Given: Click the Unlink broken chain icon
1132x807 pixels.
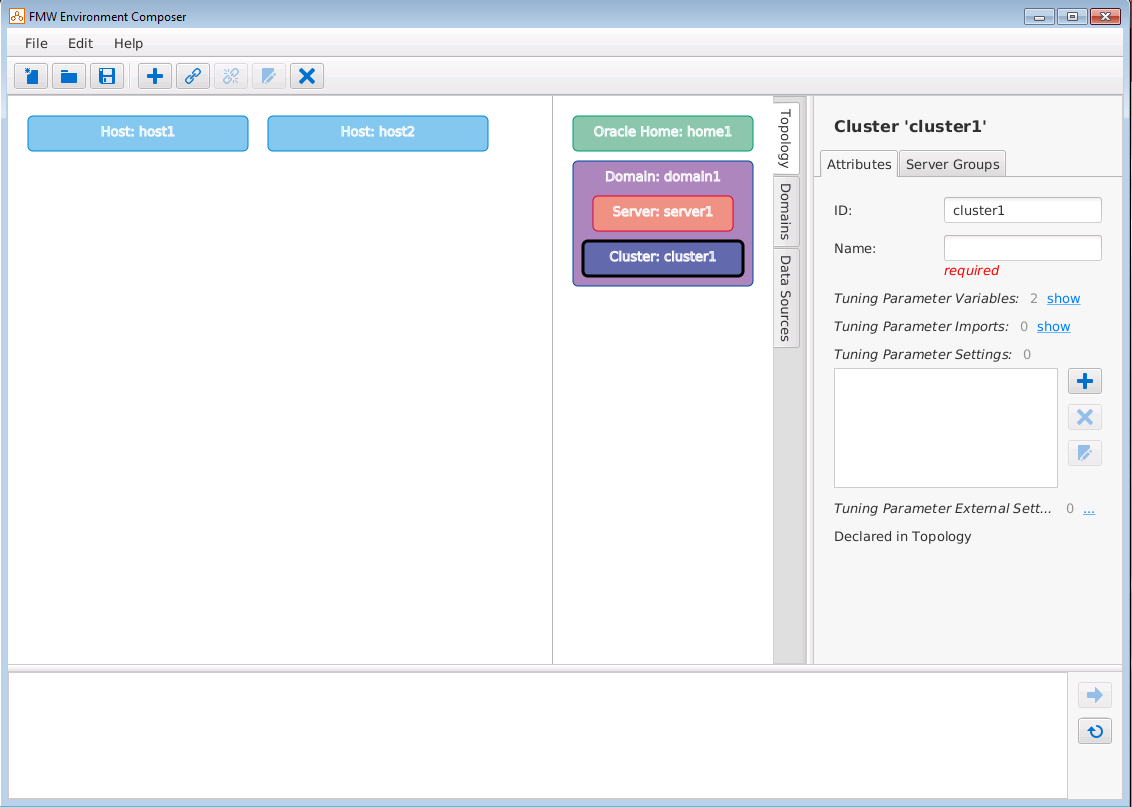Looking at the screenshot, I should (x=231, y=76).
